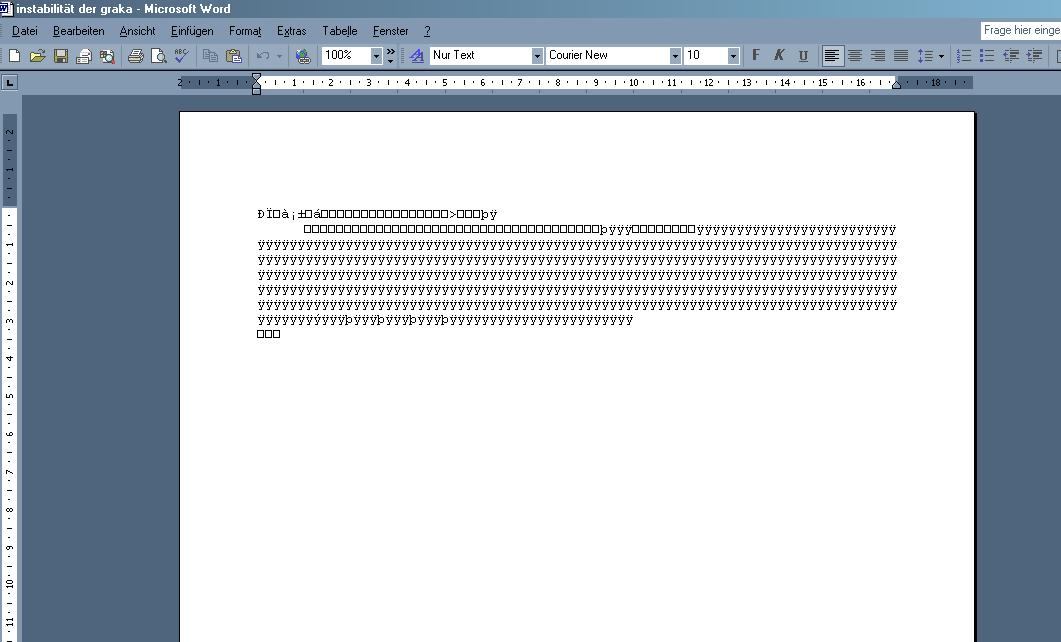
Task: Open the Datei menu
Action: [x=25, y=31]
